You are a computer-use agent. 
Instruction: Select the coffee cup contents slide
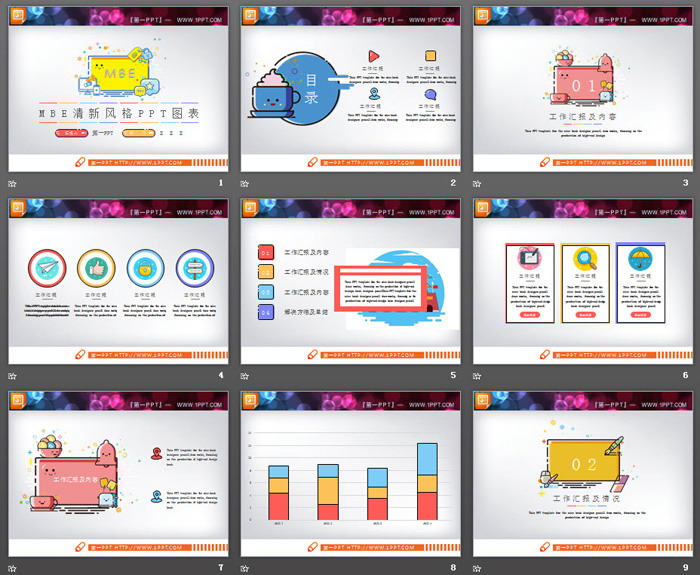point(350,89)
